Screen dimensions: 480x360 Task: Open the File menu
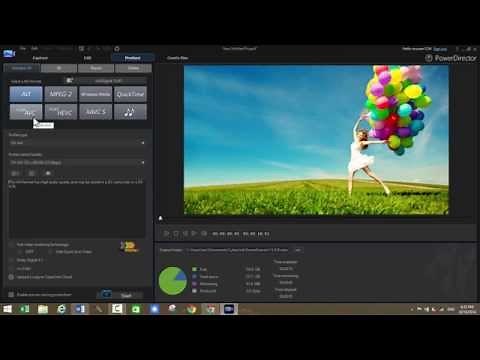click(23, 48)
